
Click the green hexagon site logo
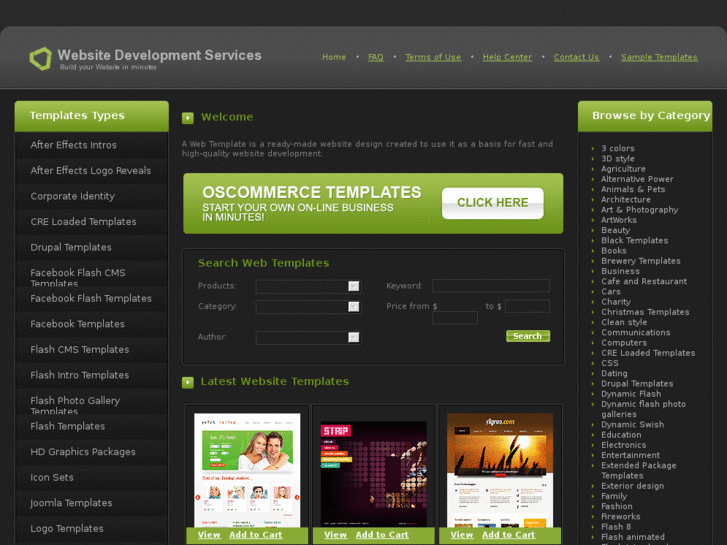pos(41,58)
